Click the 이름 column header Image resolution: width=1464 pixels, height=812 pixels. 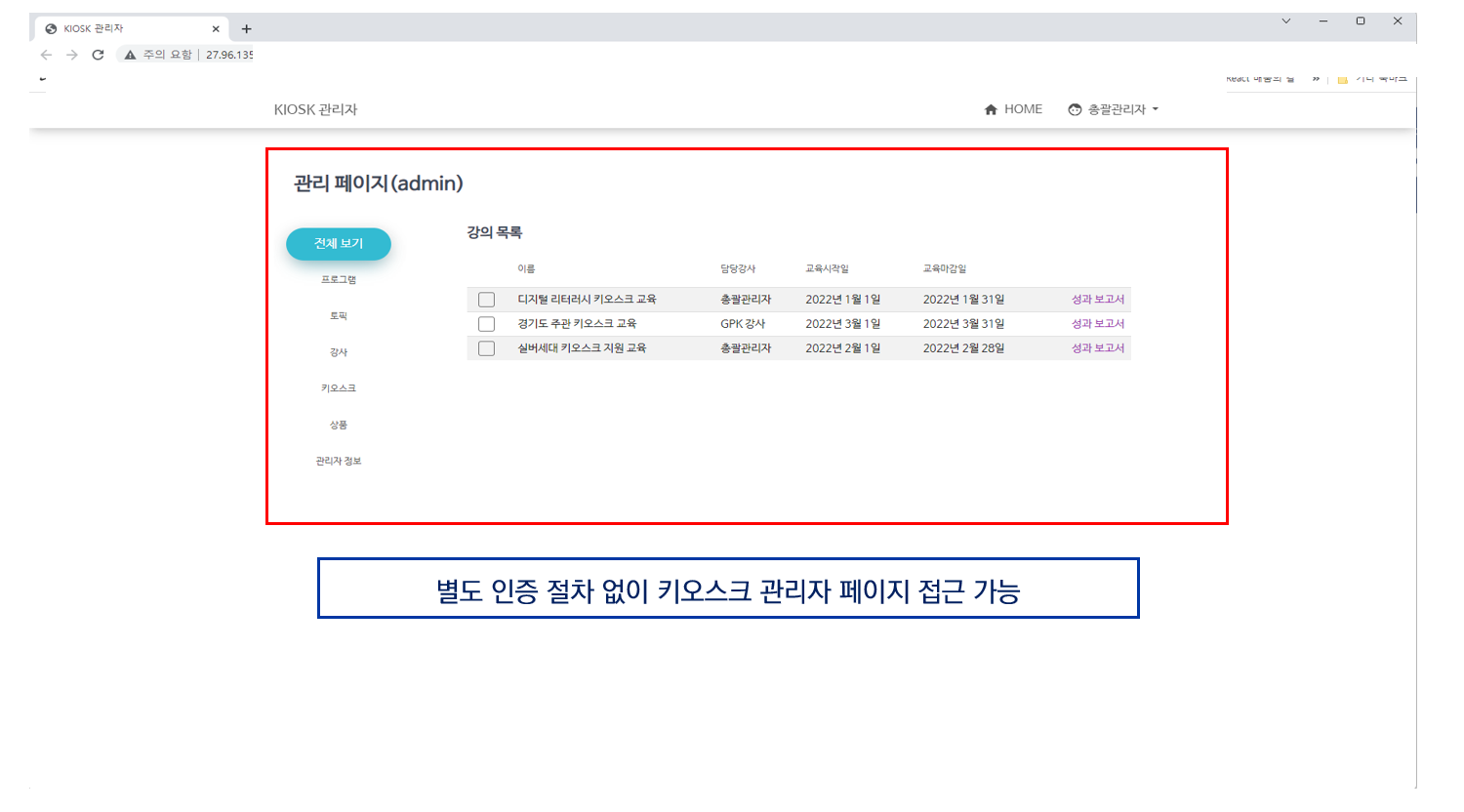(526, 269)
